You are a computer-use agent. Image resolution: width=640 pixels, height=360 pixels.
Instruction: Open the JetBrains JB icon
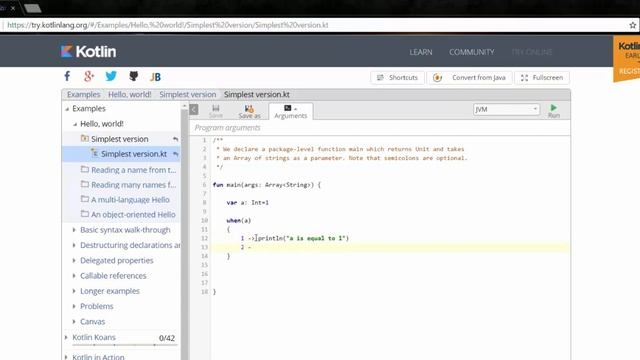click(155, 77)
